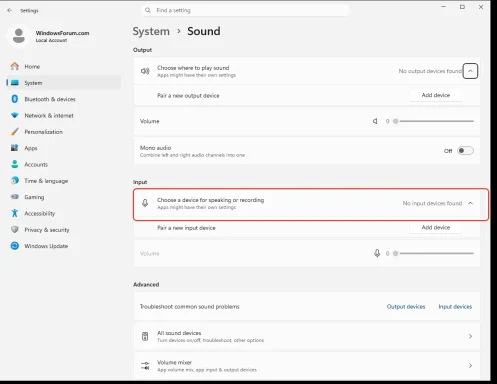Click the Gaming controller icon
Viewport: 497px width, 384px height.
pyautogui.click(x=15, y=197)
